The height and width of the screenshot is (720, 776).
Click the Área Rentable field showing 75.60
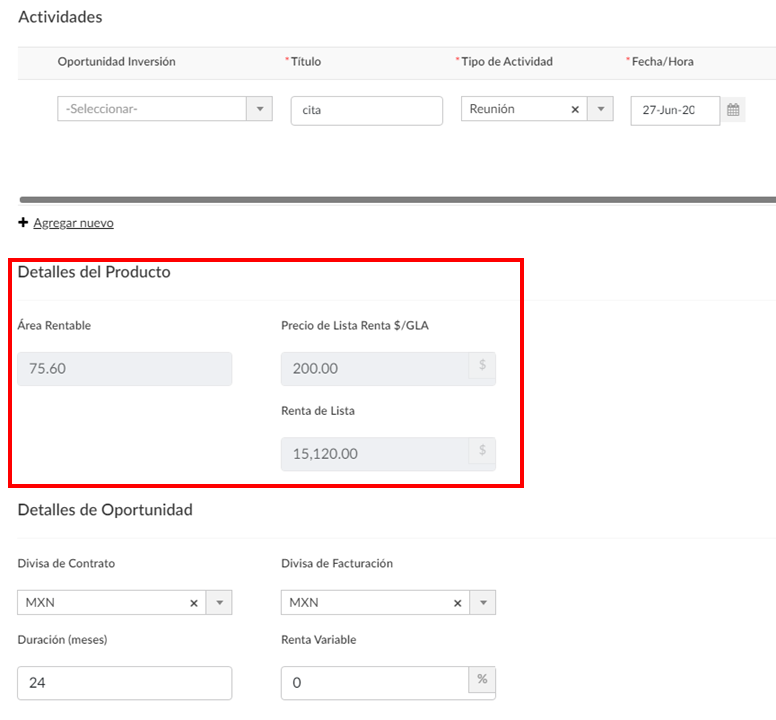[125, 369]
